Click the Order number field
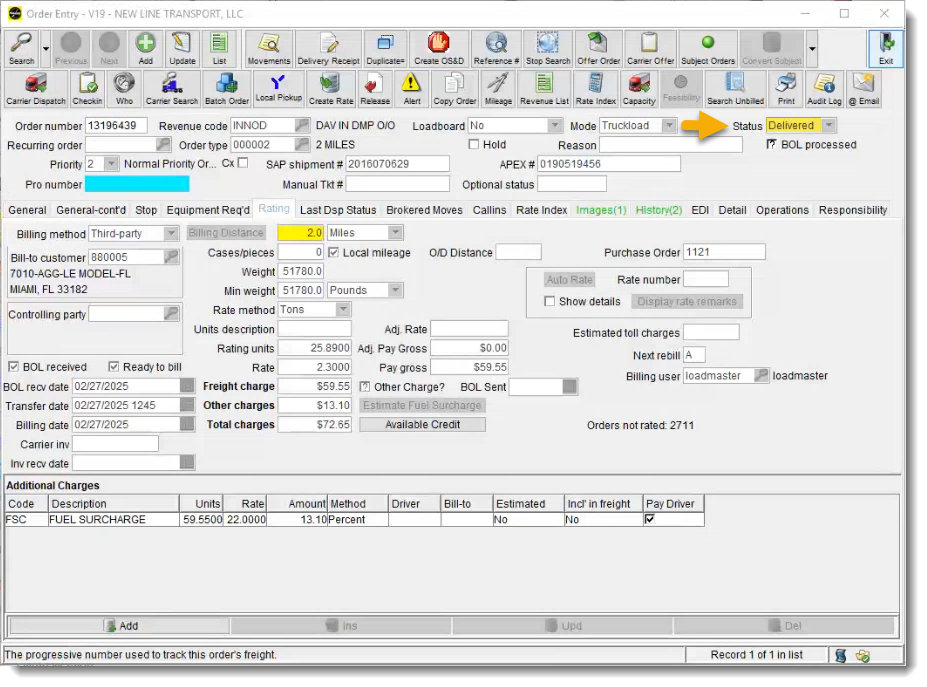The width and height of the screenshot is (927, 687). pyautogui.click(x=116, y=125)
